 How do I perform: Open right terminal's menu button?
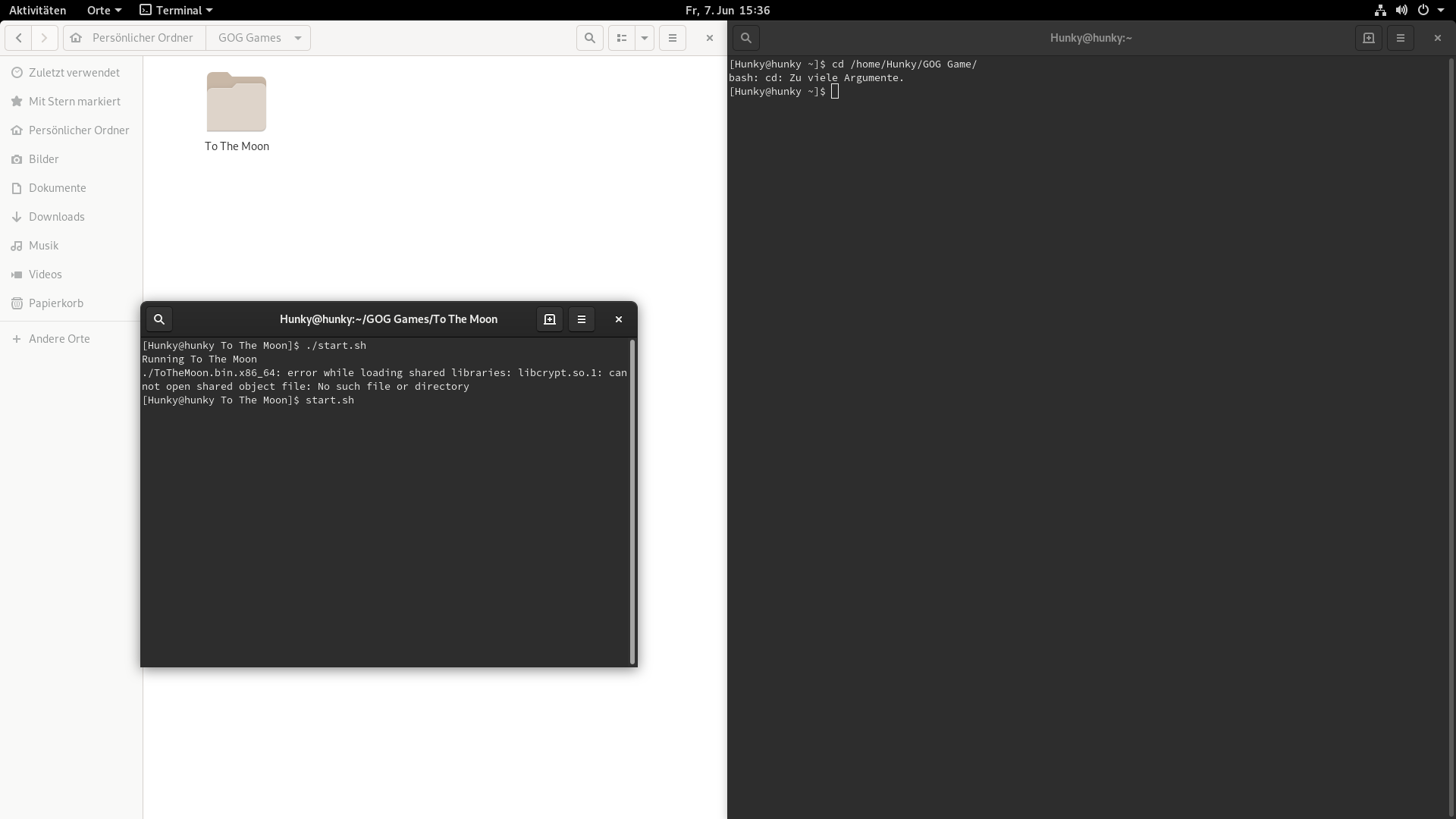pos(1401,38)
